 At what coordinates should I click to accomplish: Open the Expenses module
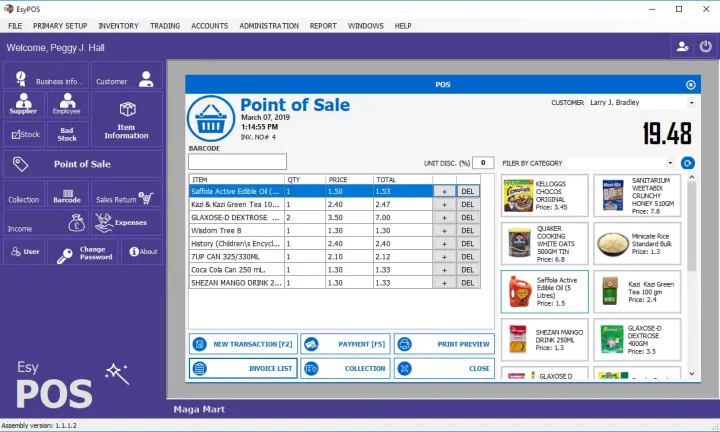(x=127, y=223)
